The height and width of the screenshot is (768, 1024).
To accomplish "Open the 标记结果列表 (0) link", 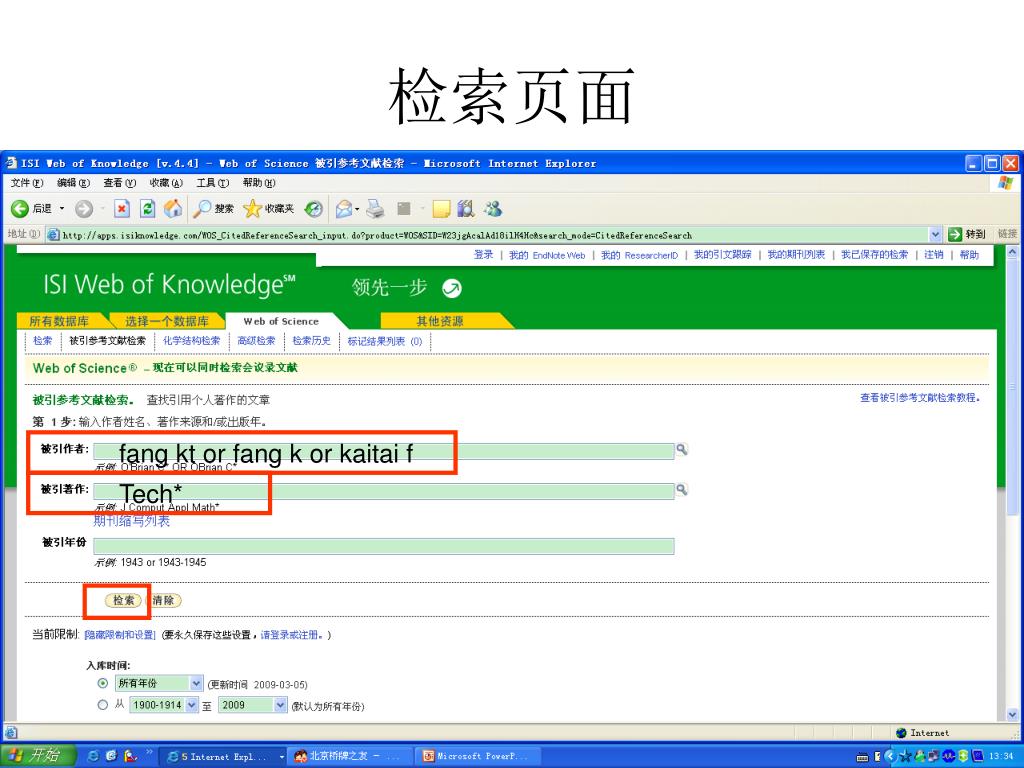I will point(385,341).
